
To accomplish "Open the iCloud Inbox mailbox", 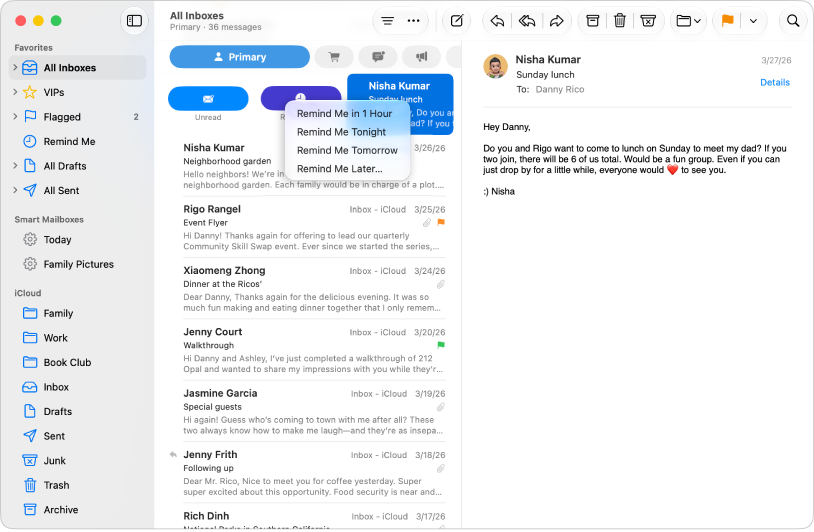I will pos(78,387).
